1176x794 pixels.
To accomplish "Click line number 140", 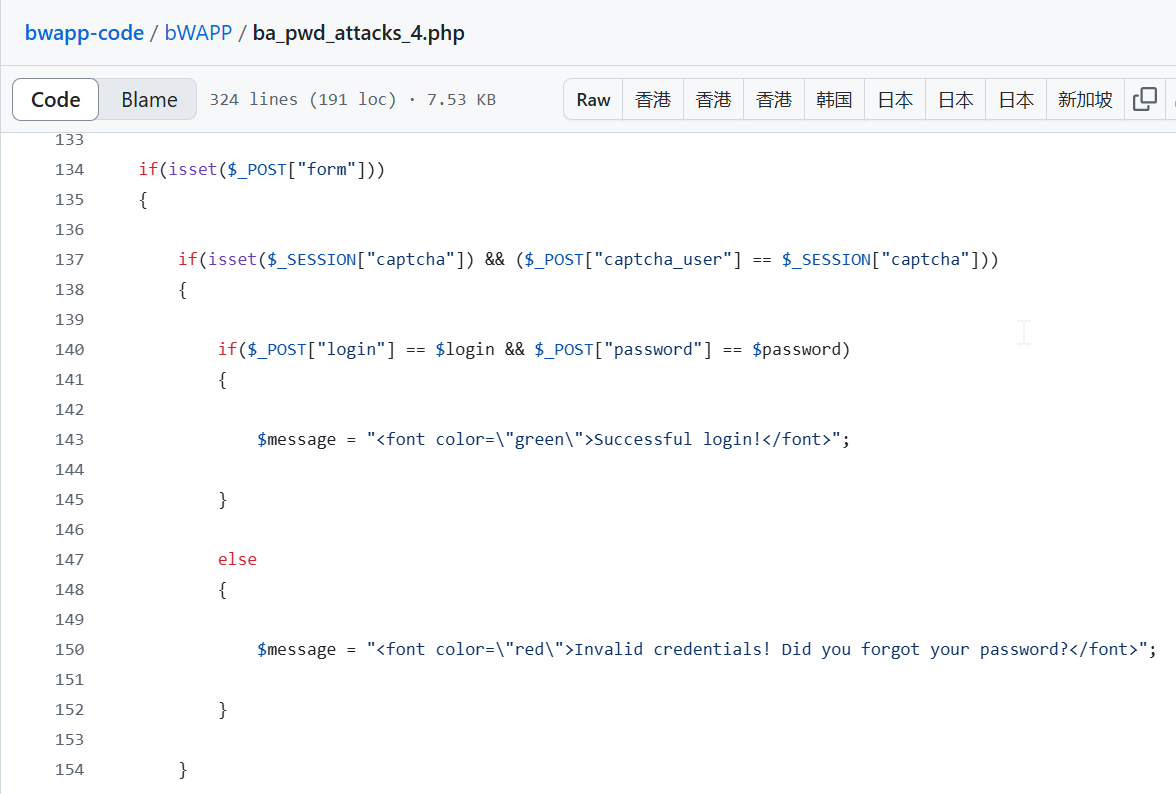I will point(70,349).
